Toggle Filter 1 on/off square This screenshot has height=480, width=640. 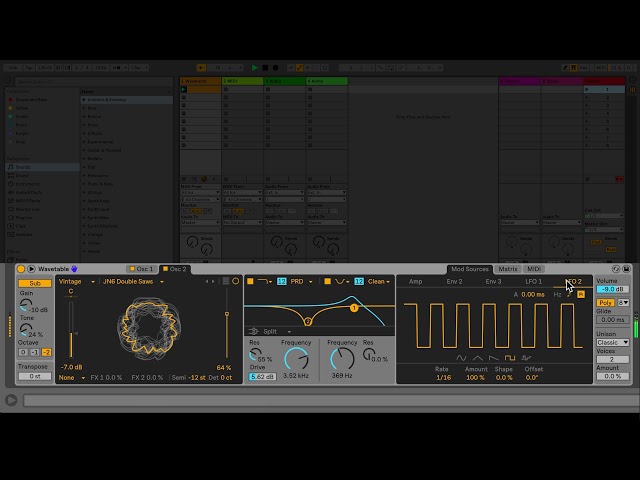click(x=251, y=281)
